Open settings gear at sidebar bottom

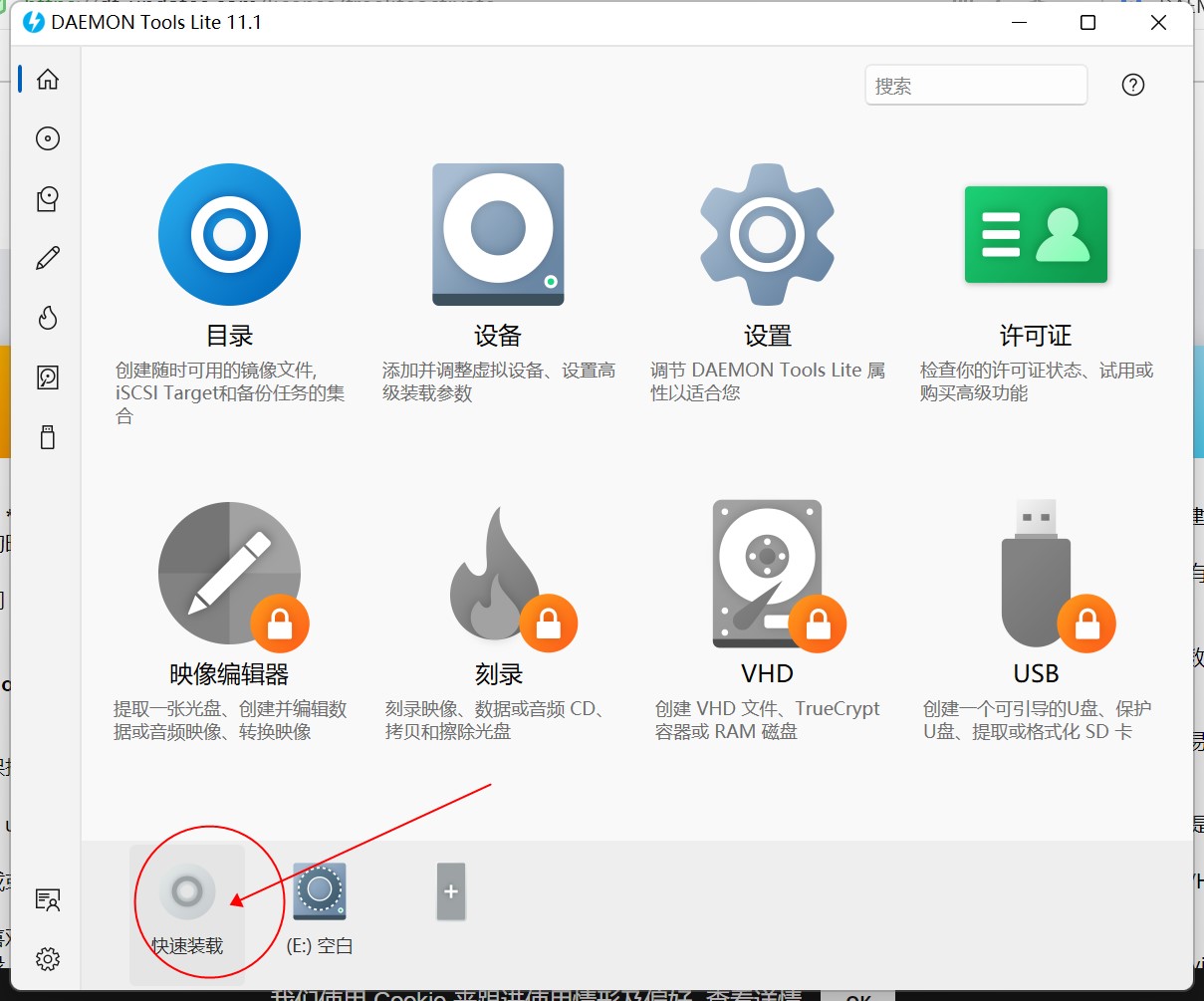[x=48, y=959]
